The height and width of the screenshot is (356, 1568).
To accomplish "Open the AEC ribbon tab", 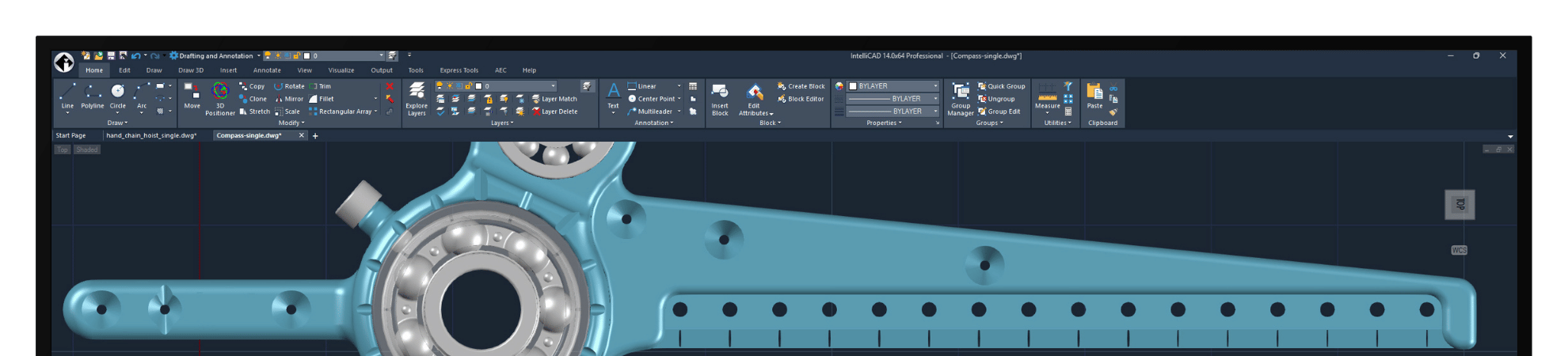I will pyautogui.click(x=500, y=70).
